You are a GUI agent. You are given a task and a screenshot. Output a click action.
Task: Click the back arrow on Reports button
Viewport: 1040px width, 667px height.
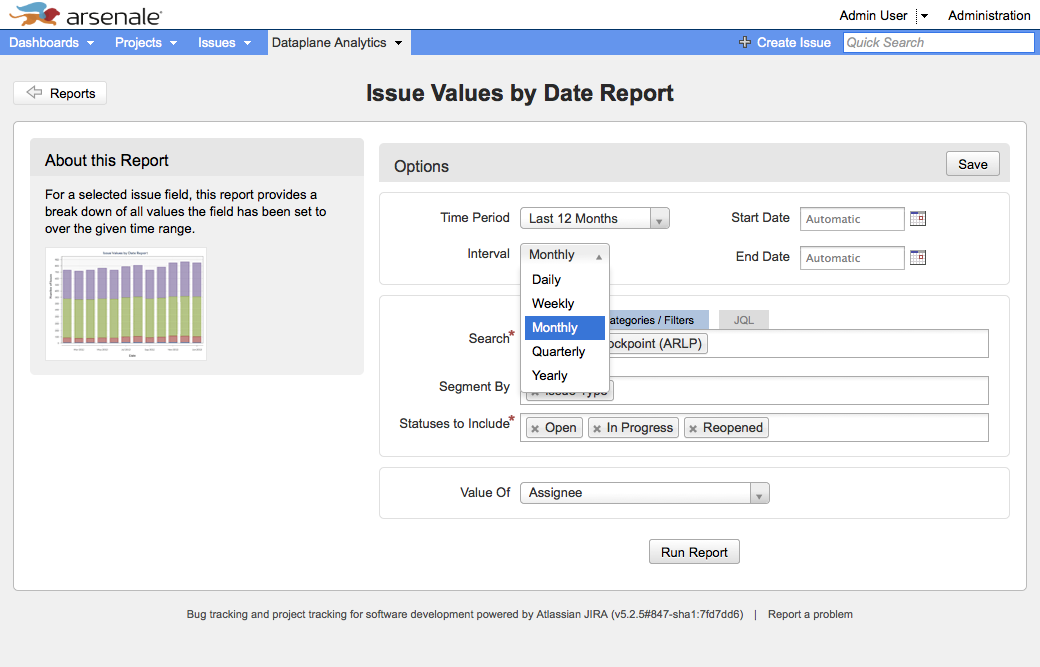(x=34, y=93)
